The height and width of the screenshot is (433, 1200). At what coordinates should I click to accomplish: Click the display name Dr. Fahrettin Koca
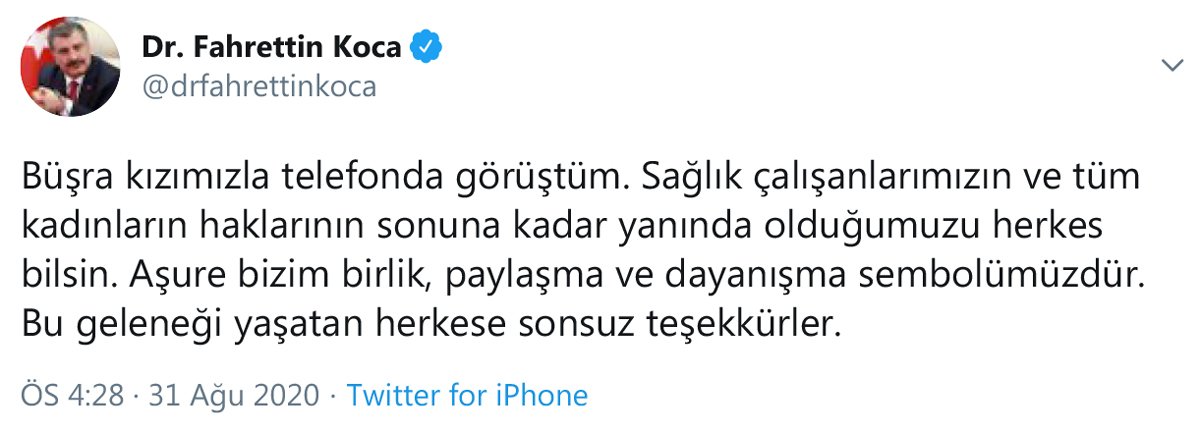[x=272, y=48]
